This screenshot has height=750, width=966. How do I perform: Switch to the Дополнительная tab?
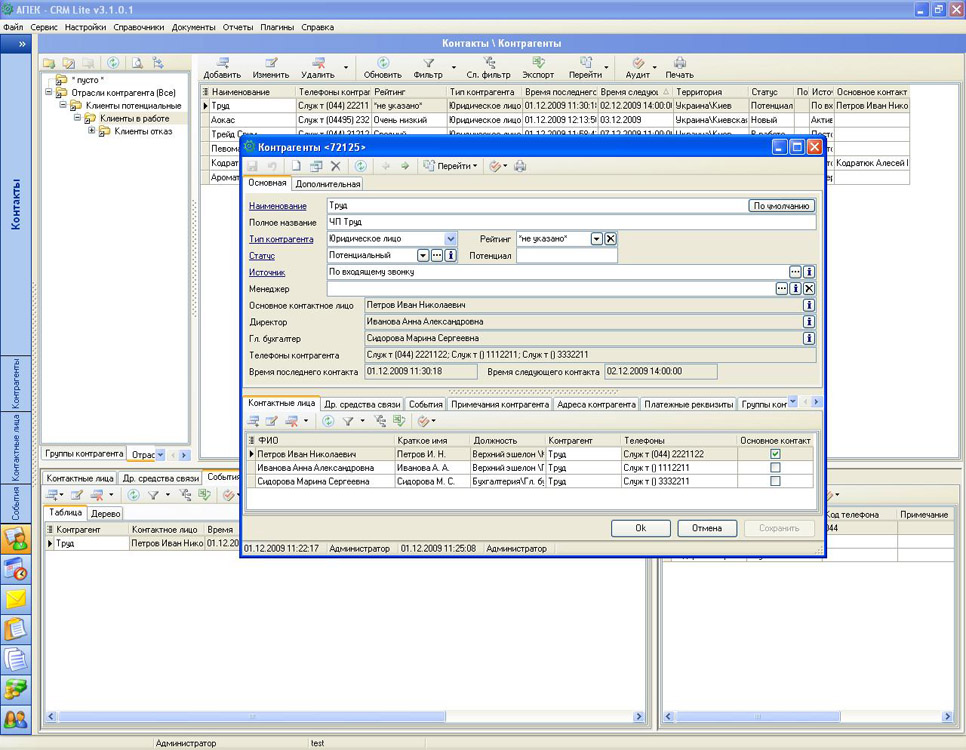point(327,184)
